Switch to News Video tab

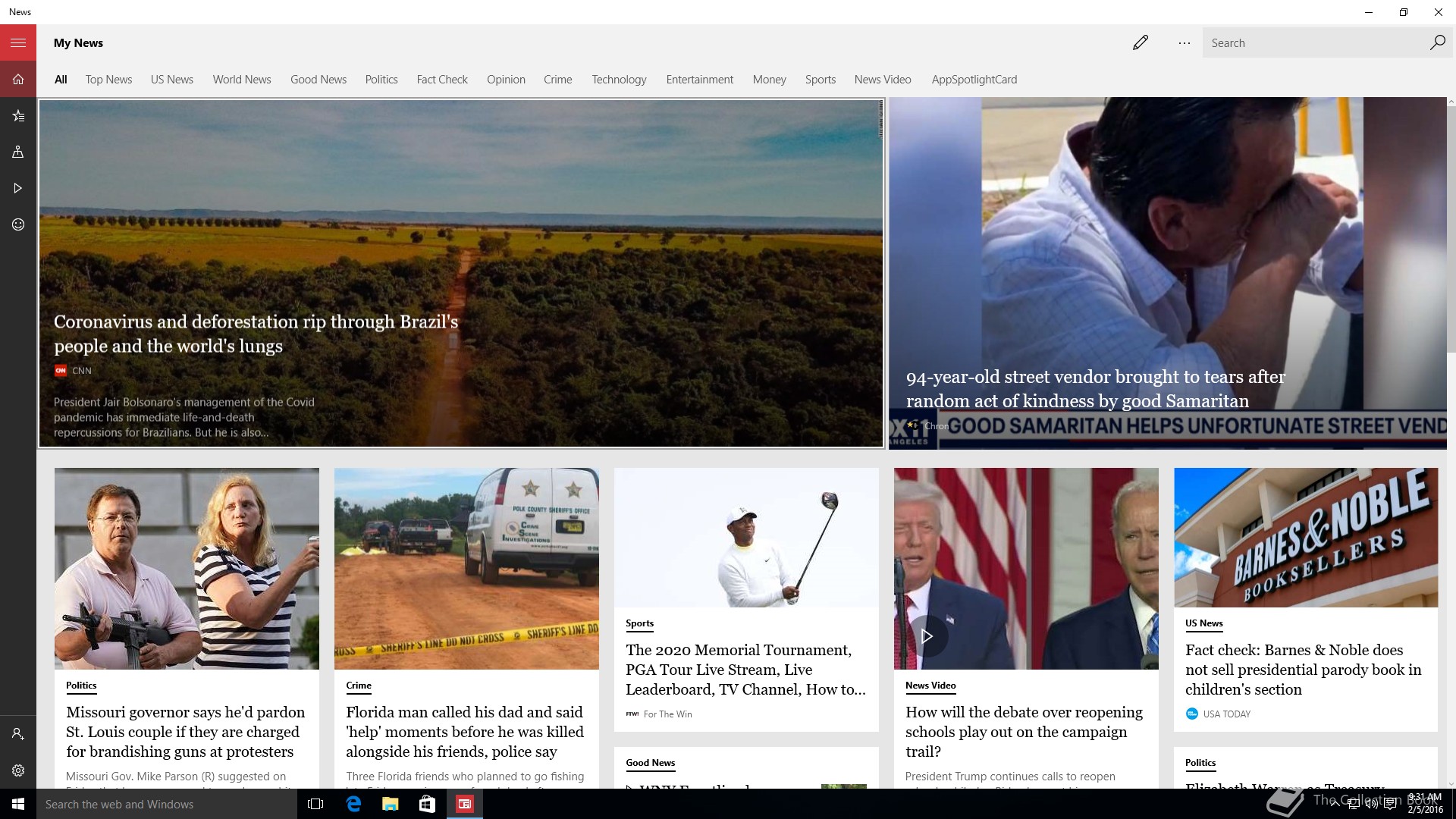[883, 80]
